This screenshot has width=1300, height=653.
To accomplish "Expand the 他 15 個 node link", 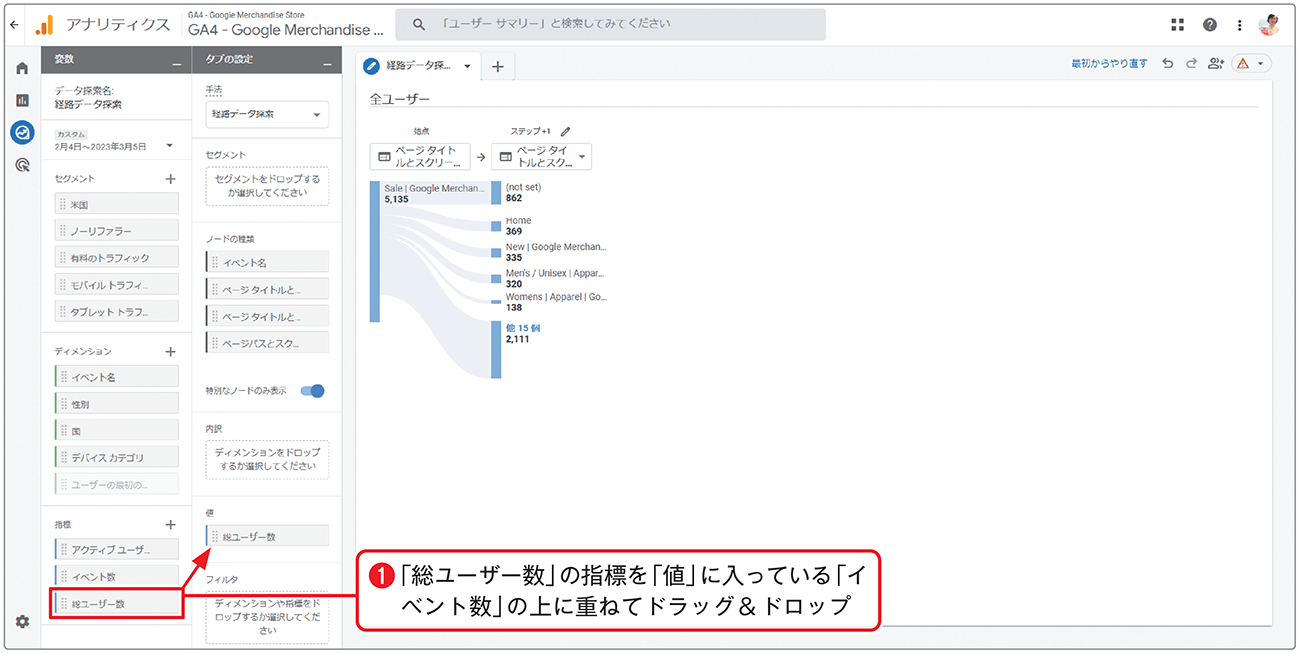I will point(523,328).
